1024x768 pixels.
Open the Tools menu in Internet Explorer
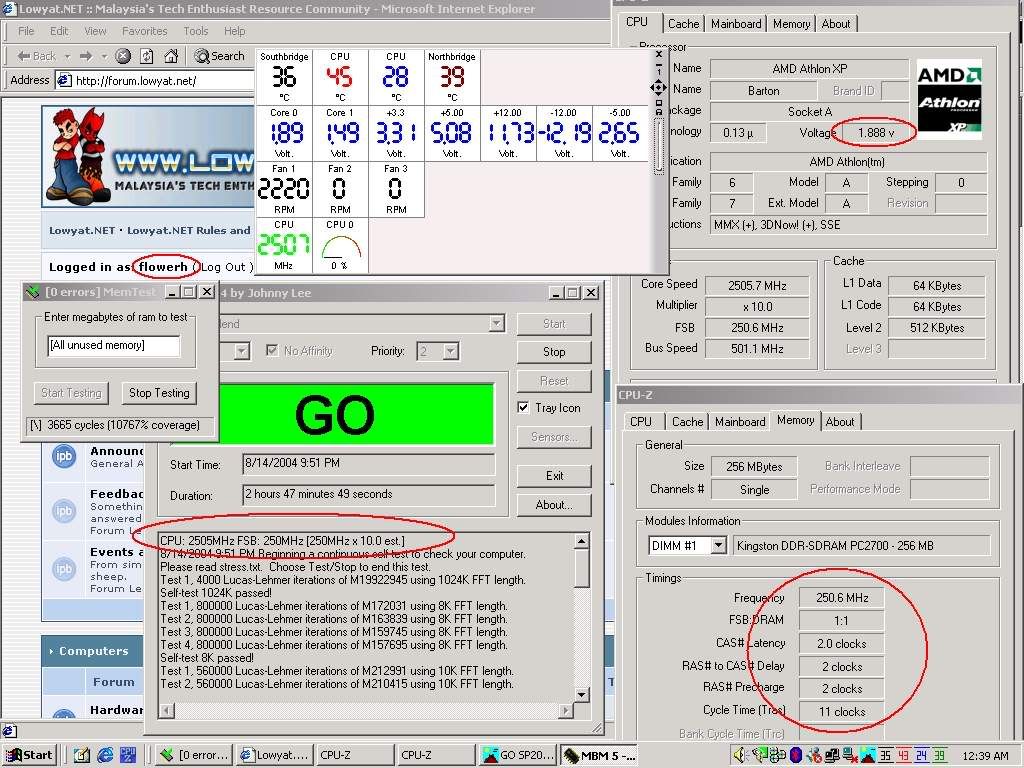(x=195, y=31)
